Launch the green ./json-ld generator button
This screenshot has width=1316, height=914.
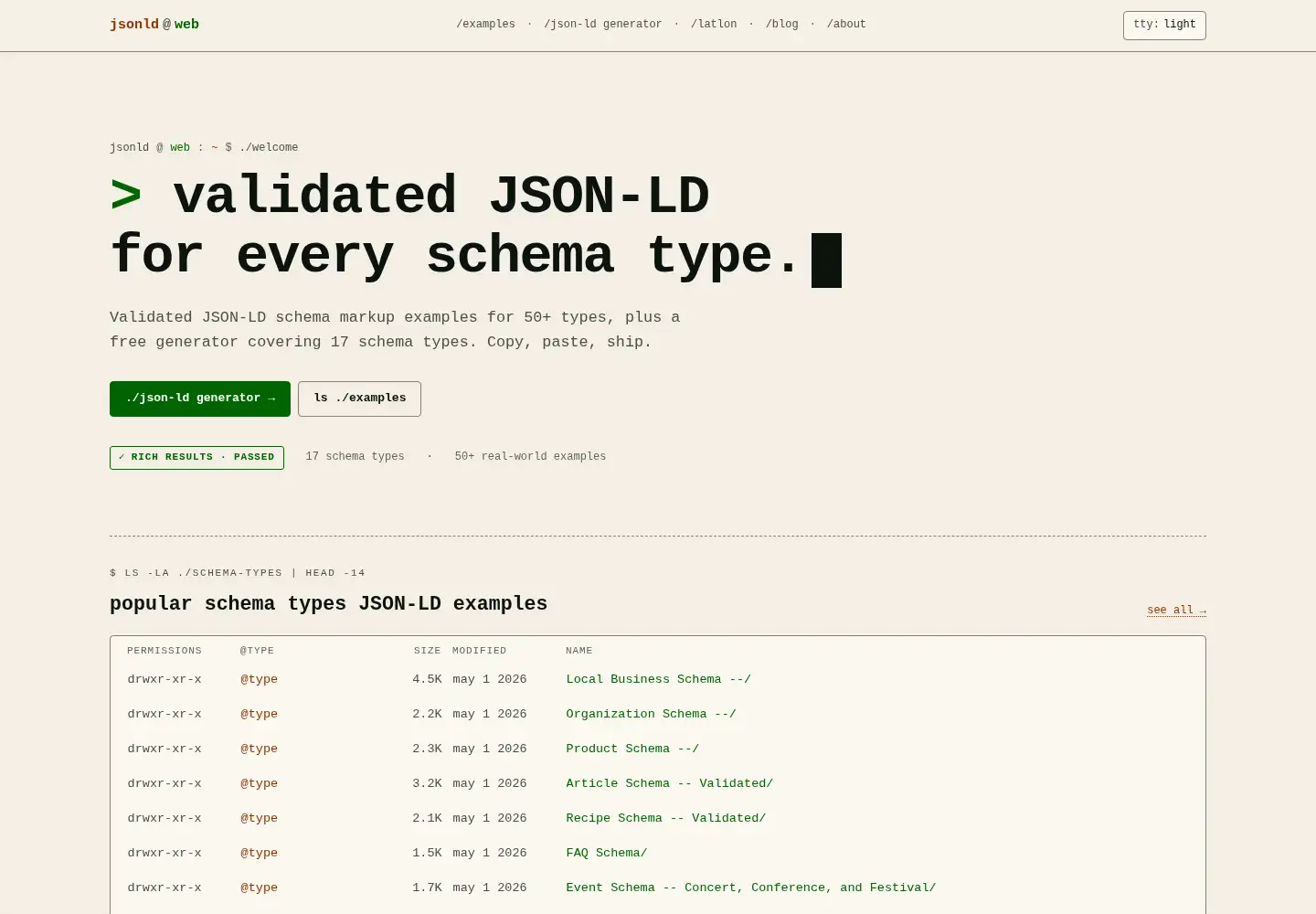200,399
